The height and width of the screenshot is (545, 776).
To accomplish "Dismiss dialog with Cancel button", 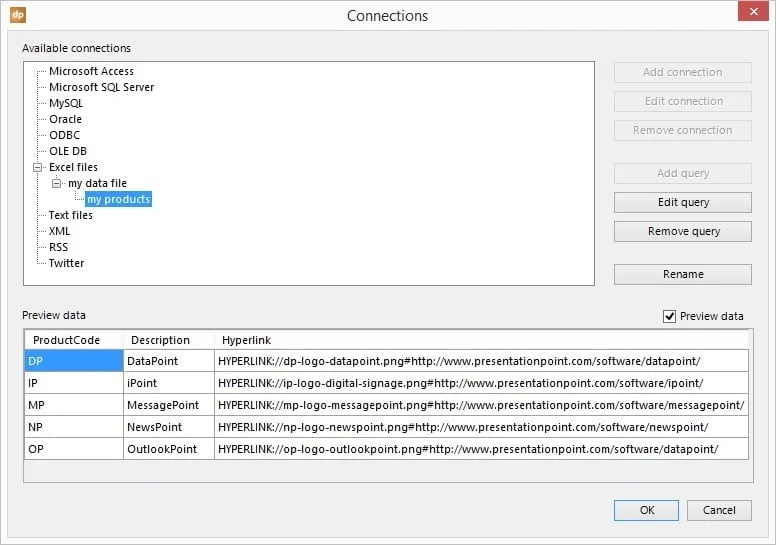I will tap(719, 510).
